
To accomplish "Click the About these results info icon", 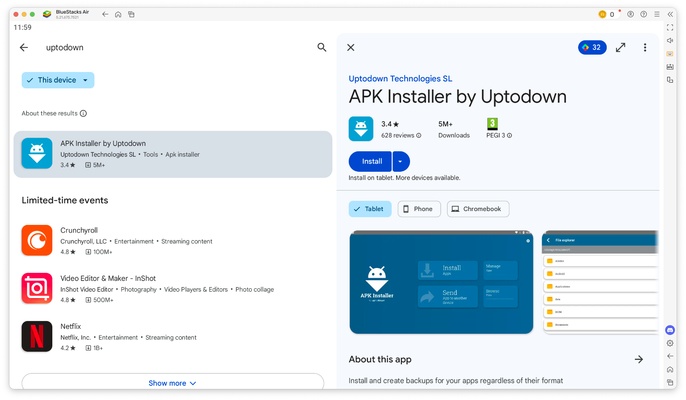I will coord(83,113).
